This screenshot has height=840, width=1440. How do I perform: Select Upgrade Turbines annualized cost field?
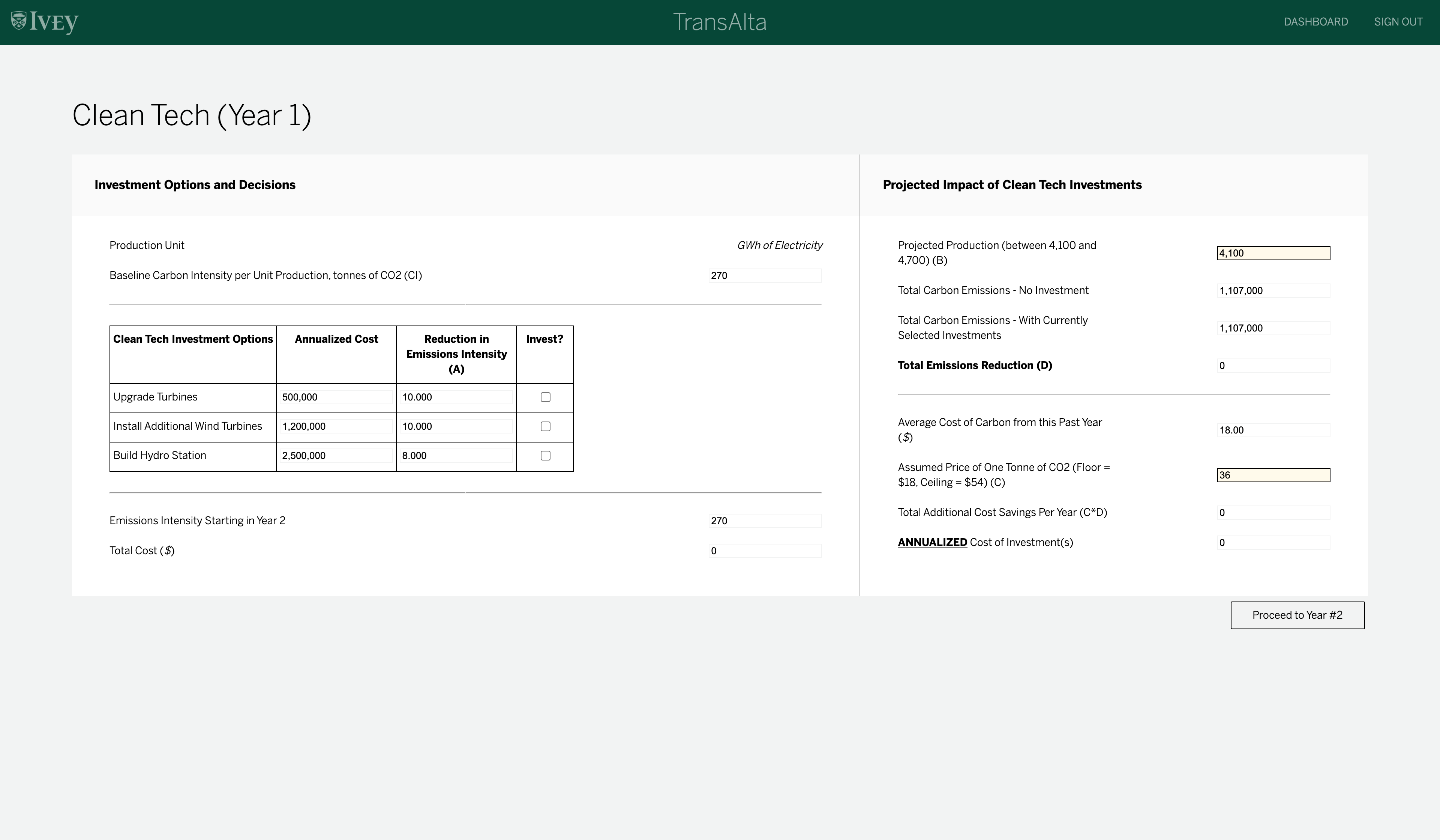[336, 397]
